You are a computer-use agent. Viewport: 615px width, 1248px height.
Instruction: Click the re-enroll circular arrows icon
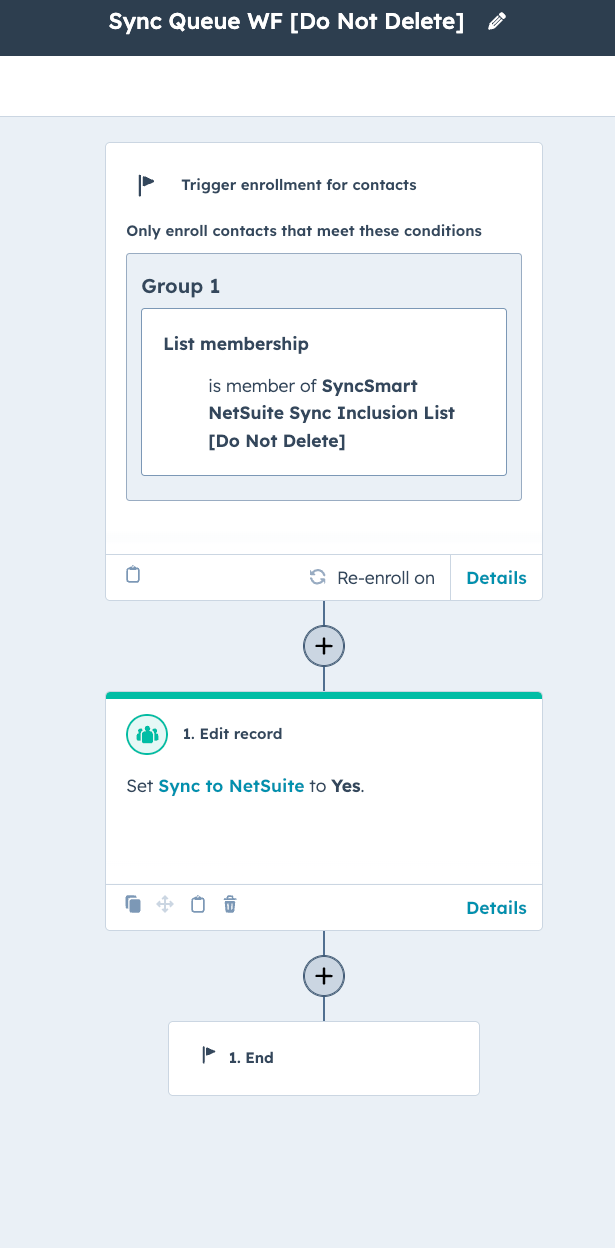318,577
